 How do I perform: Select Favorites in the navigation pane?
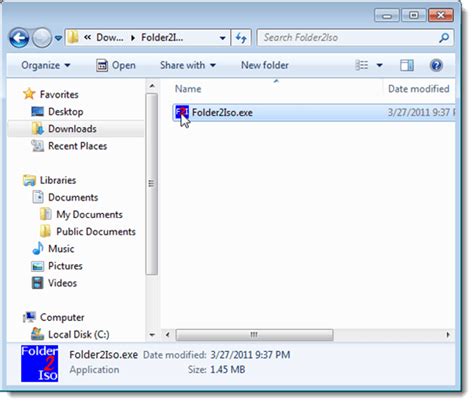[59, 95]
